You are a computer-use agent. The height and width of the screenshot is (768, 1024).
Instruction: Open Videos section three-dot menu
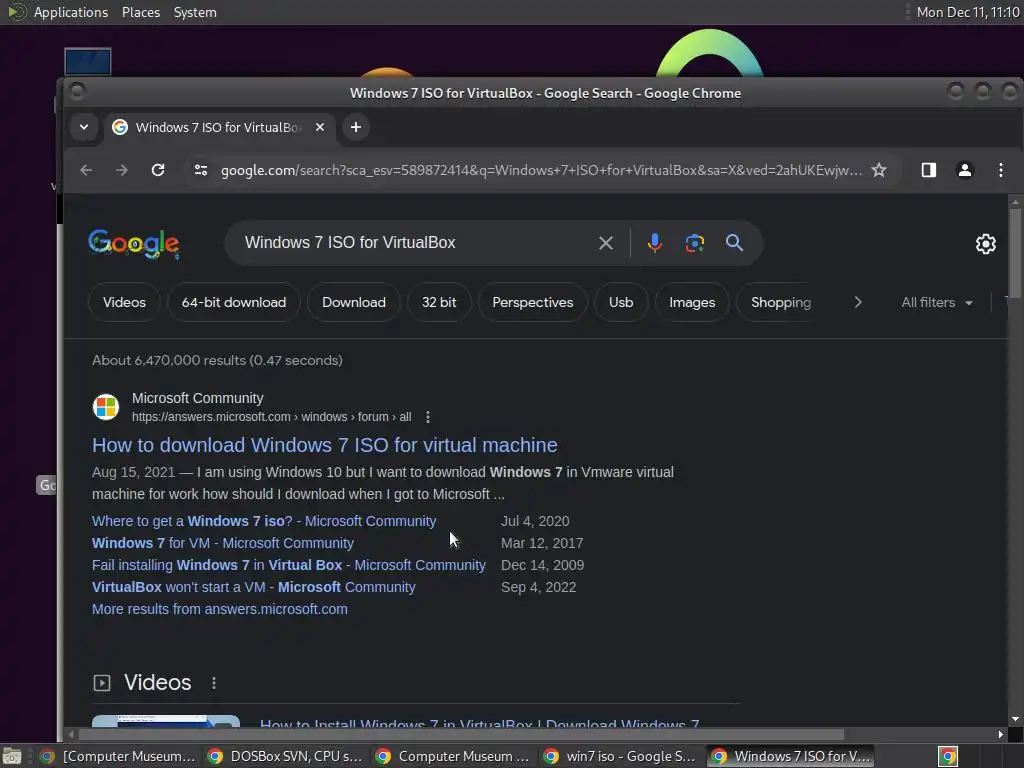(x=214, y=683)
